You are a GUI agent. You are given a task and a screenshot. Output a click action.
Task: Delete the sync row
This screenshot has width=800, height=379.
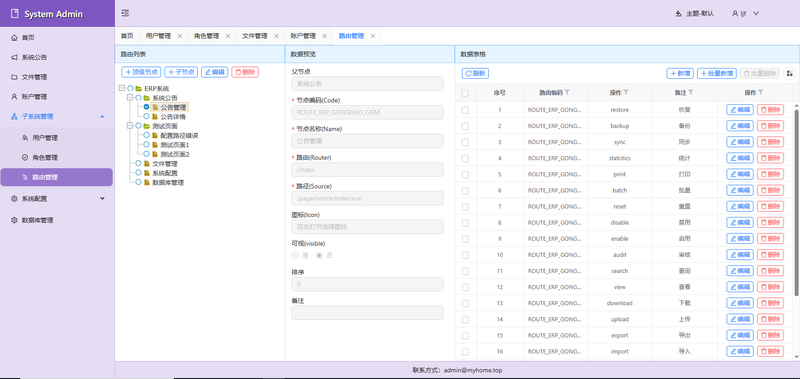coord(770,142)
